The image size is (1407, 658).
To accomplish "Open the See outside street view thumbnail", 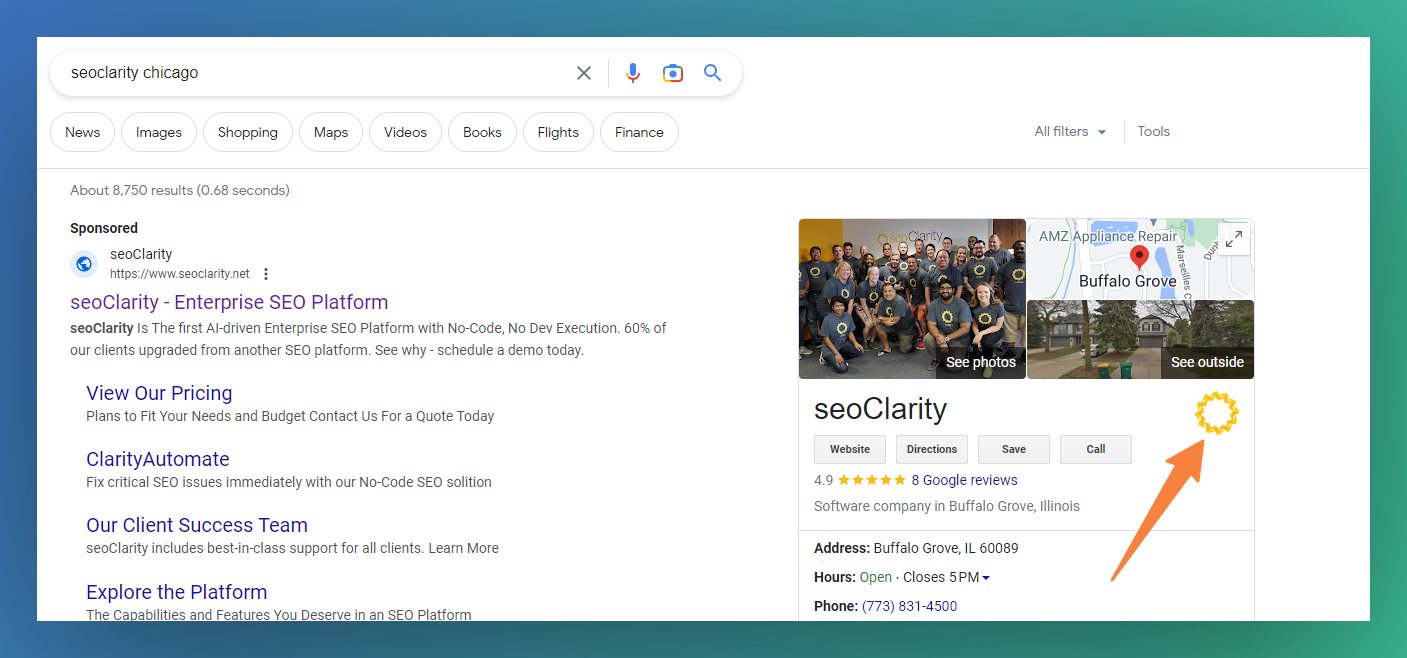I will point(1141,340).
